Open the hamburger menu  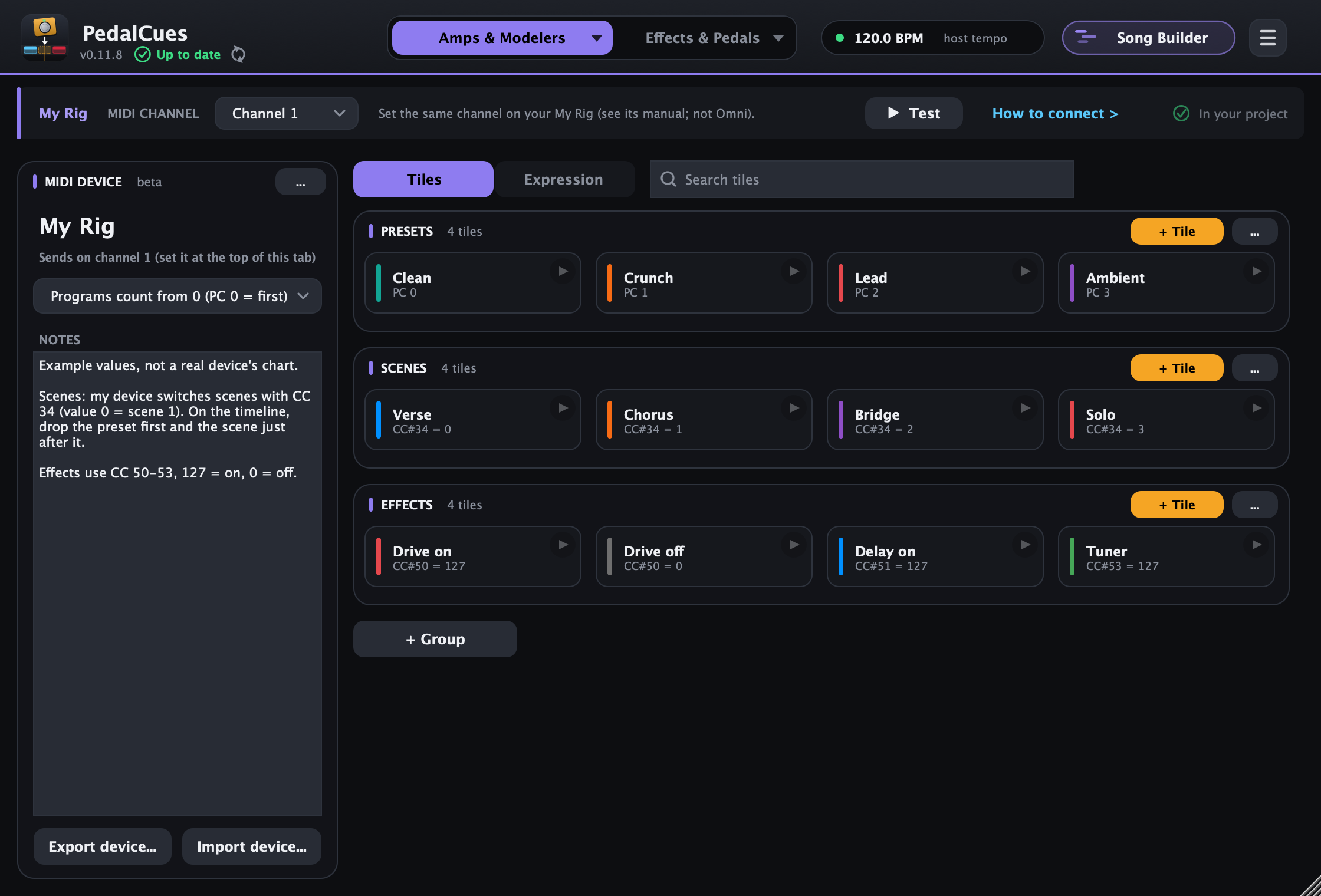pyautogui.click(x=1267, y=38)
